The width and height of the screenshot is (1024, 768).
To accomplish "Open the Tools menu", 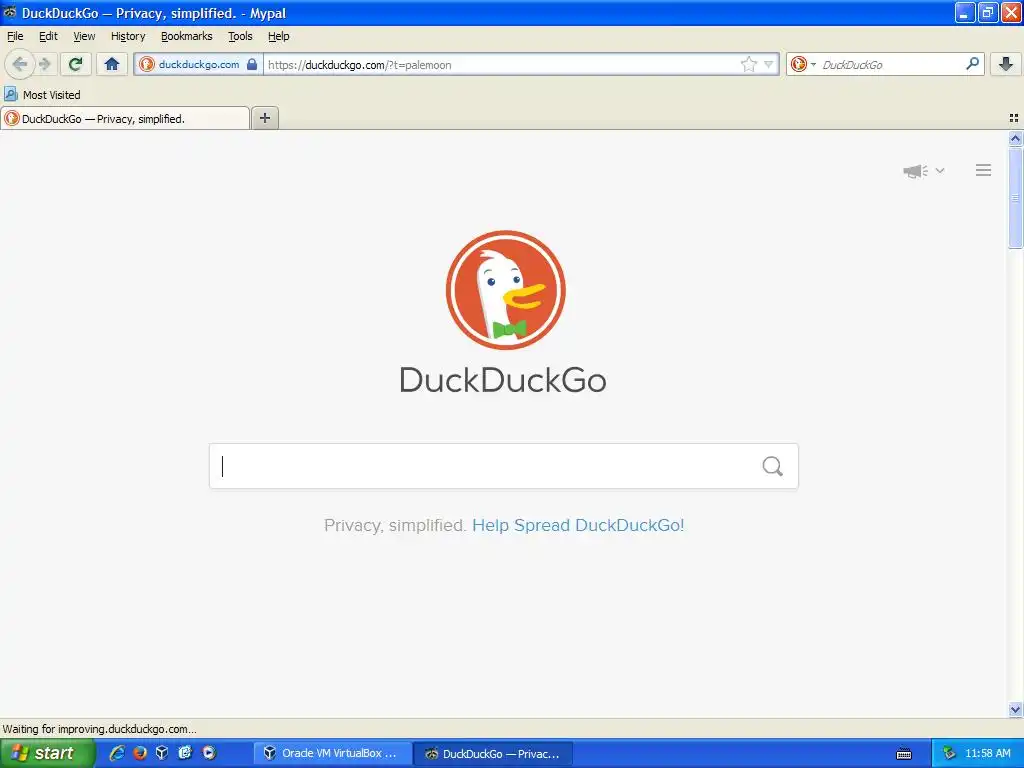I will tap(240, 36).
